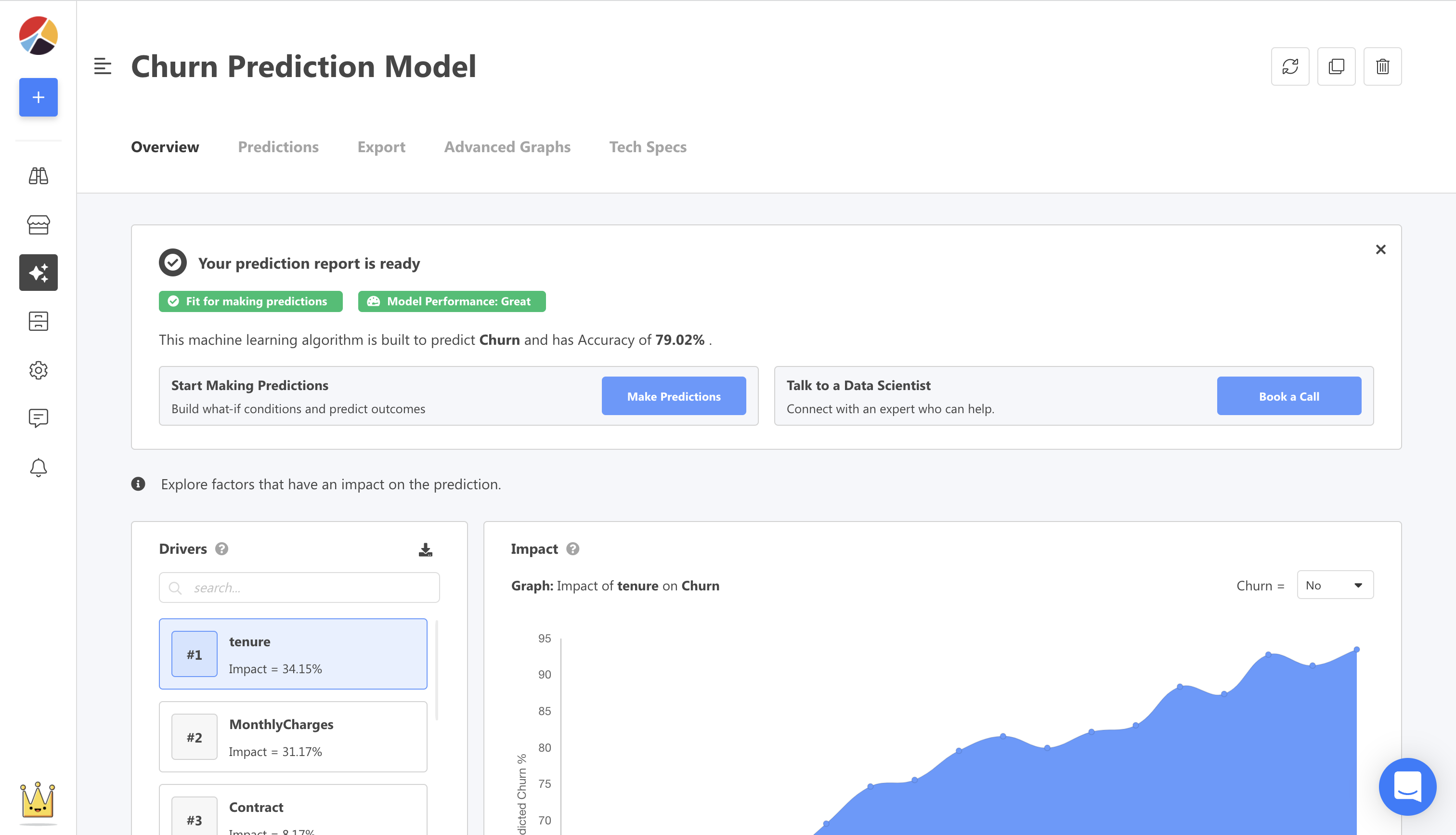This screenshot has height=835, width=1456.
Task: Click the Book a Call button
Action: pos(1288,396)
